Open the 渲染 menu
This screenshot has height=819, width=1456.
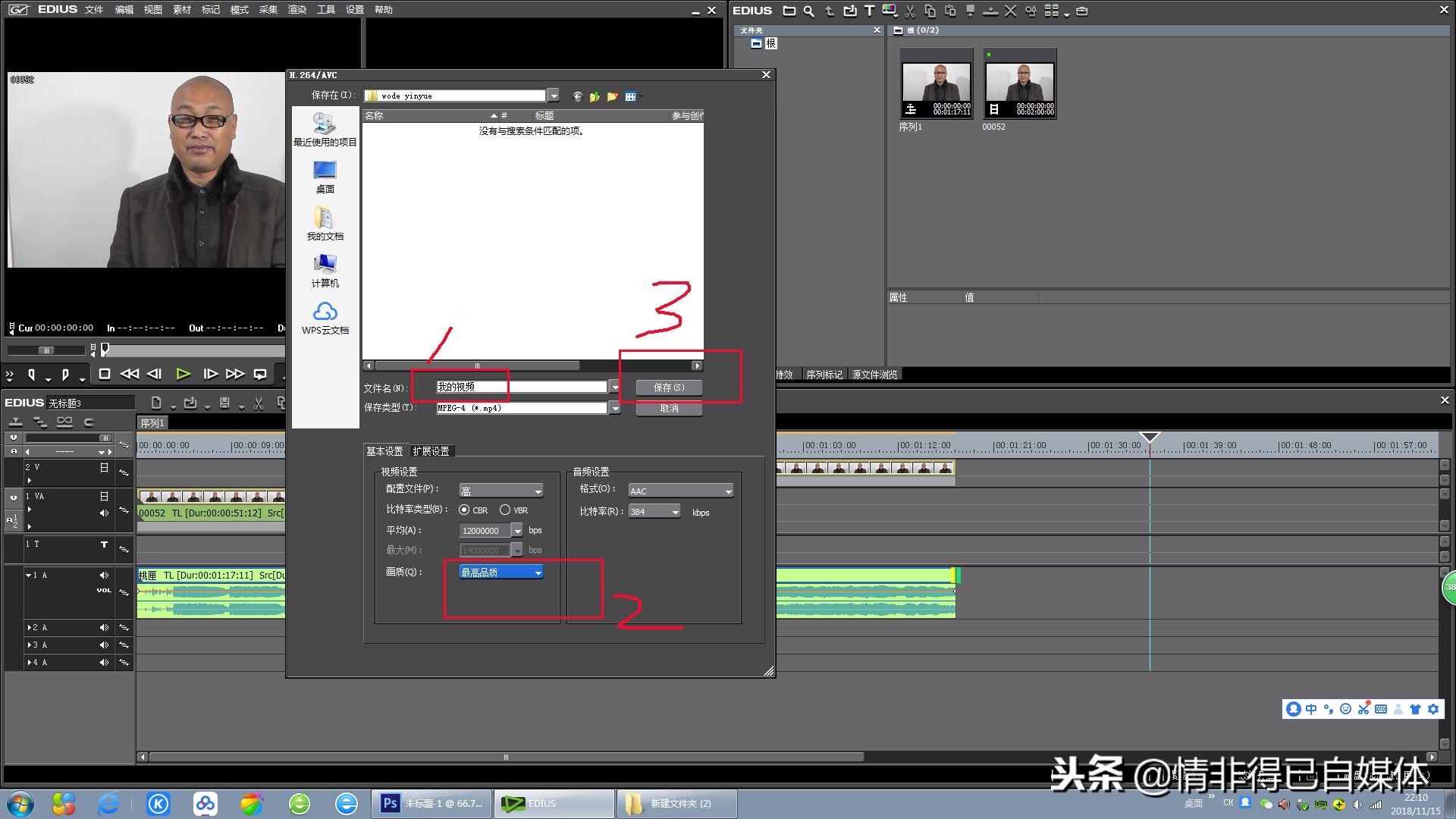pos(297,10)
